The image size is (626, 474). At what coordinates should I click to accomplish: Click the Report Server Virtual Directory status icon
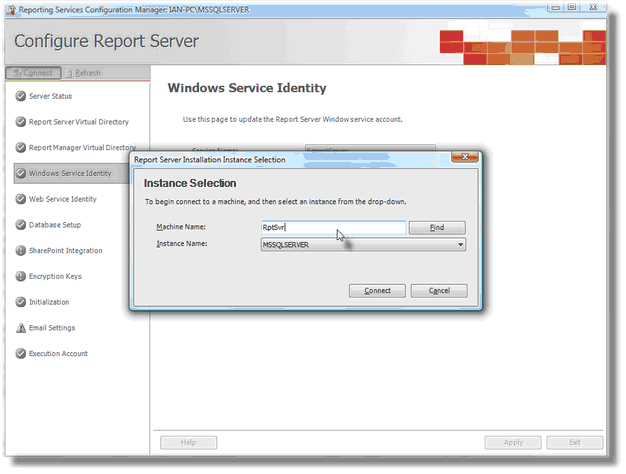(x=20, y=122)
